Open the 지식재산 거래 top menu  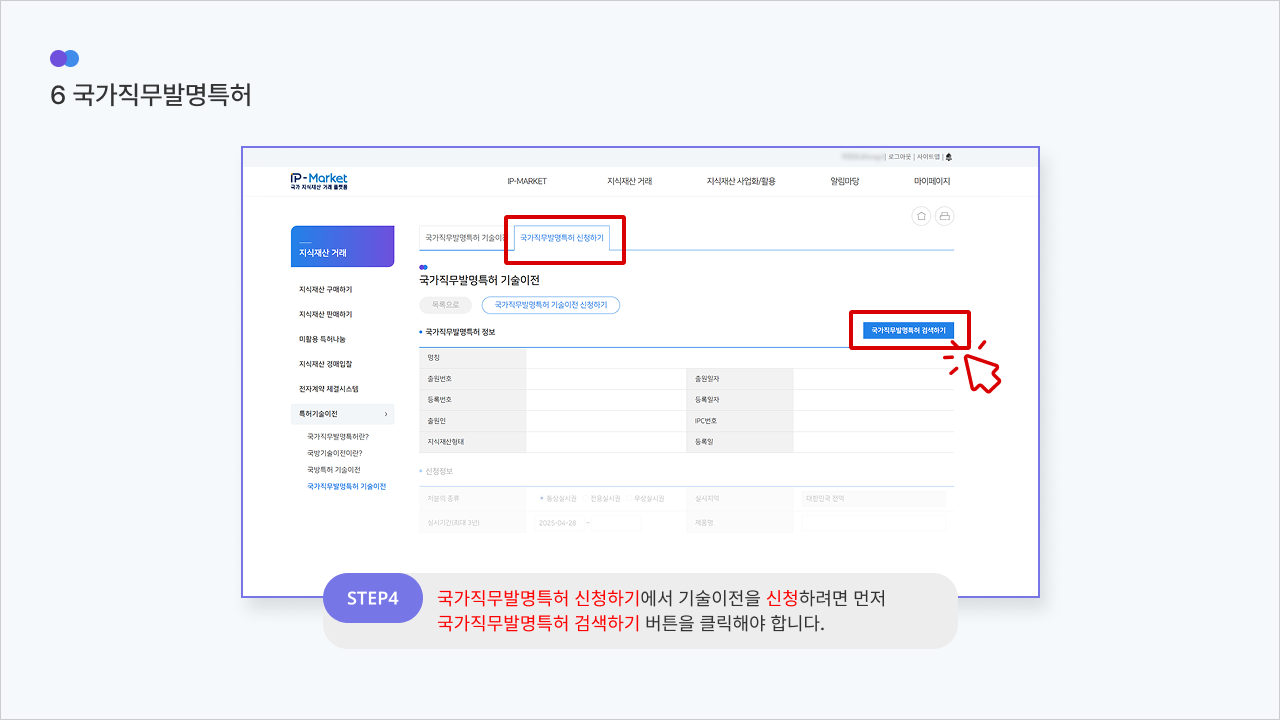point(629,181)
